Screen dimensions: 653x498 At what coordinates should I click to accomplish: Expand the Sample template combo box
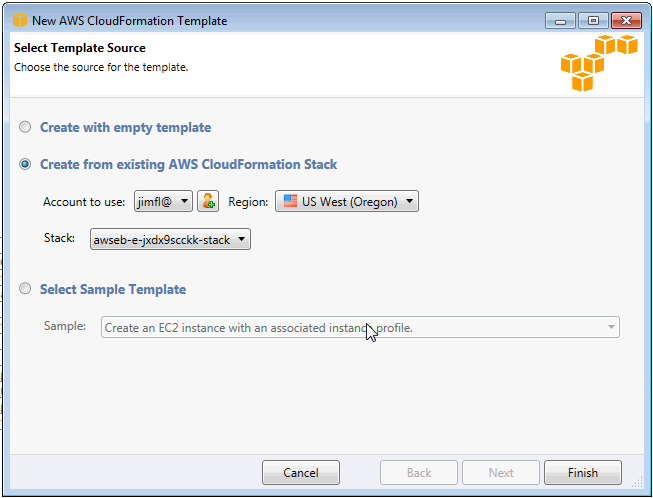coord(360,327)
